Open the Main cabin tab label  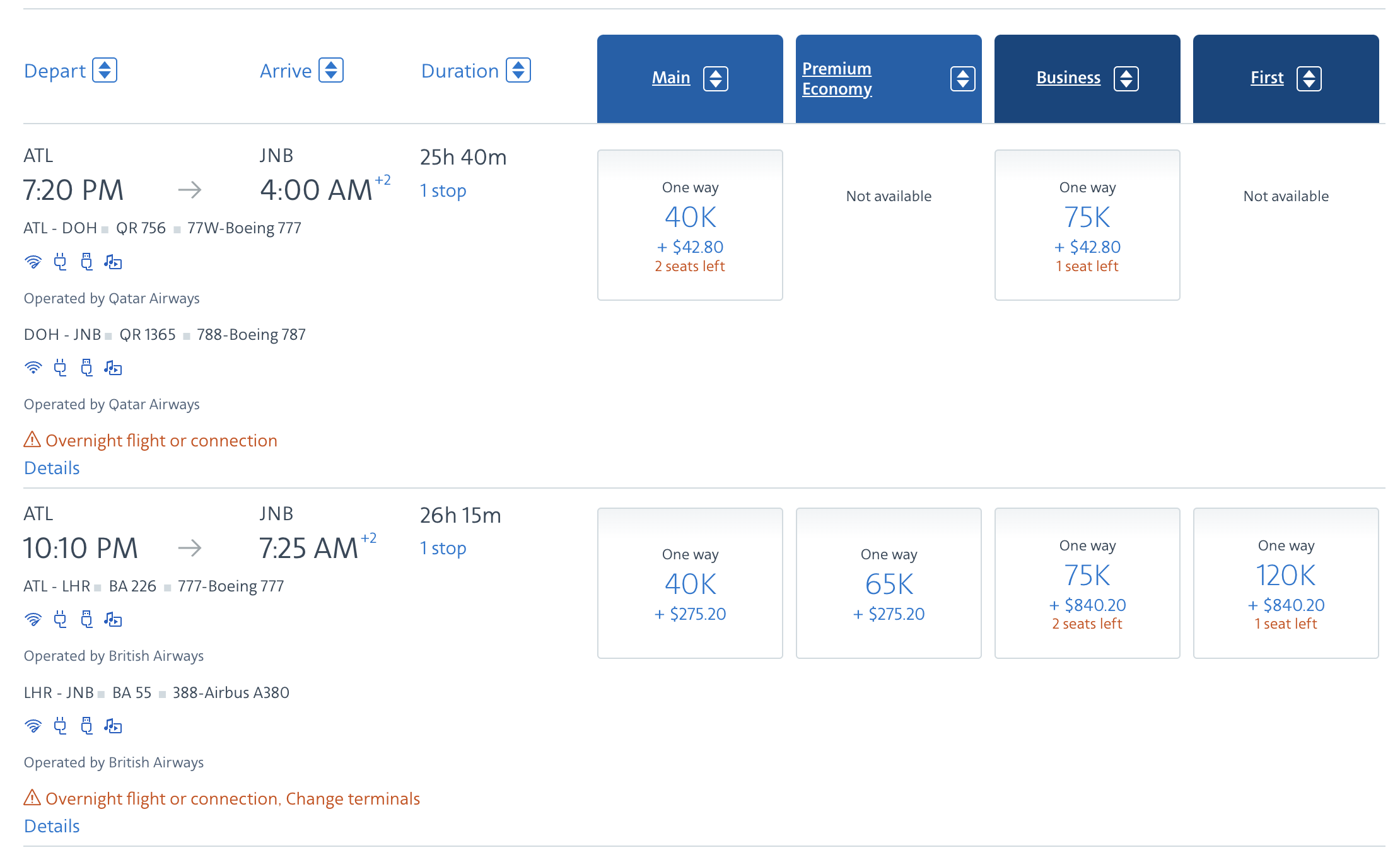[671, 78]
